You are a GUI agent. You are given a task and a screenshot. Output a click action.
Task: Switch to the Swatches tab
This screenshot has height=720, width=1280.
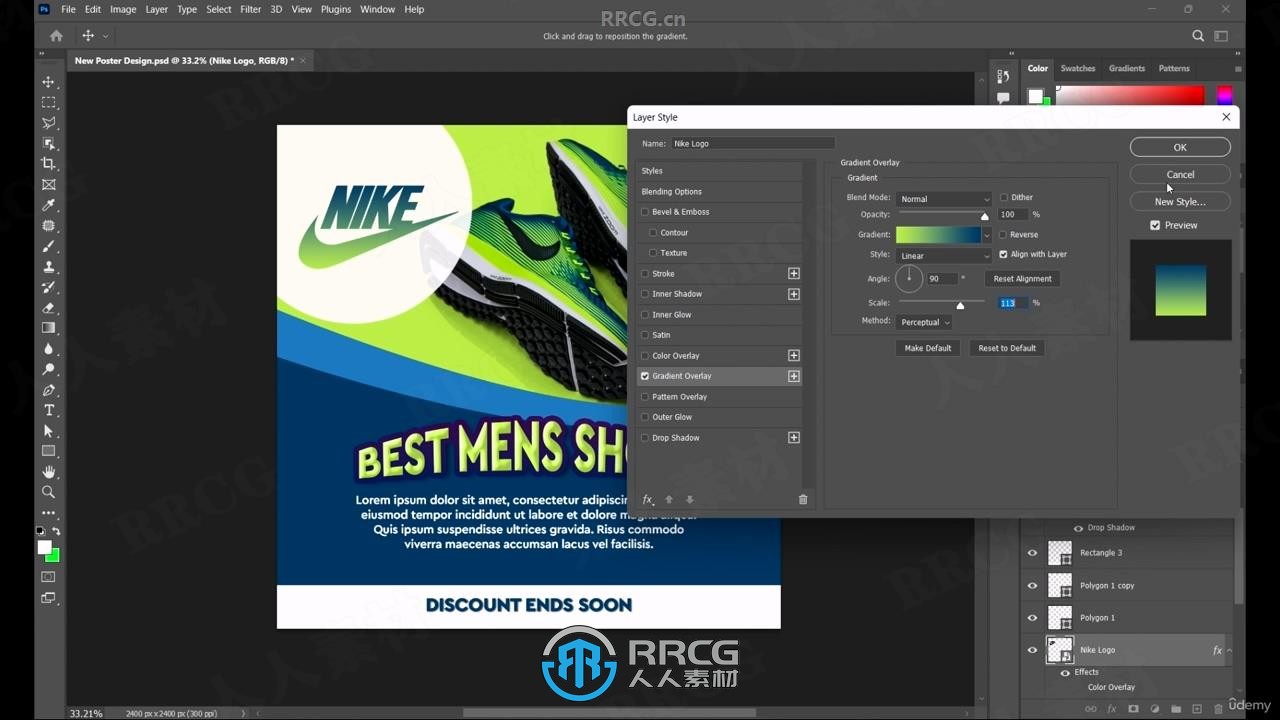[x=1077, y=68]
